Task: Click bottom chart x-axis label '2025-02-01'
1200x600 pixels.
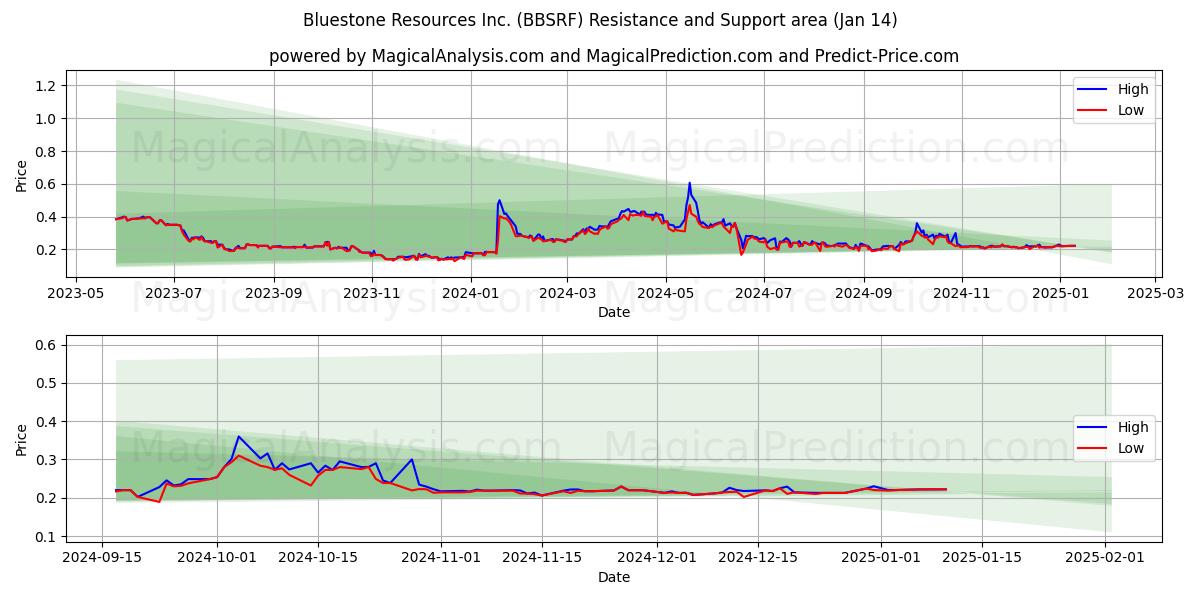Action: tap(1106, 558)
